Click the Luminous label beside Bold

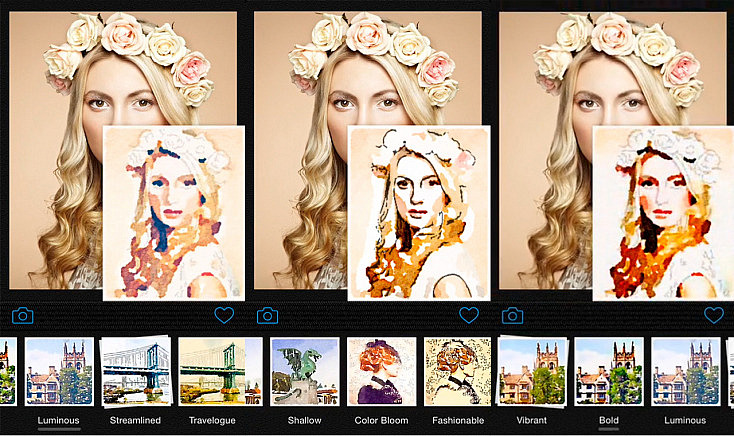(x=685, y=420)
